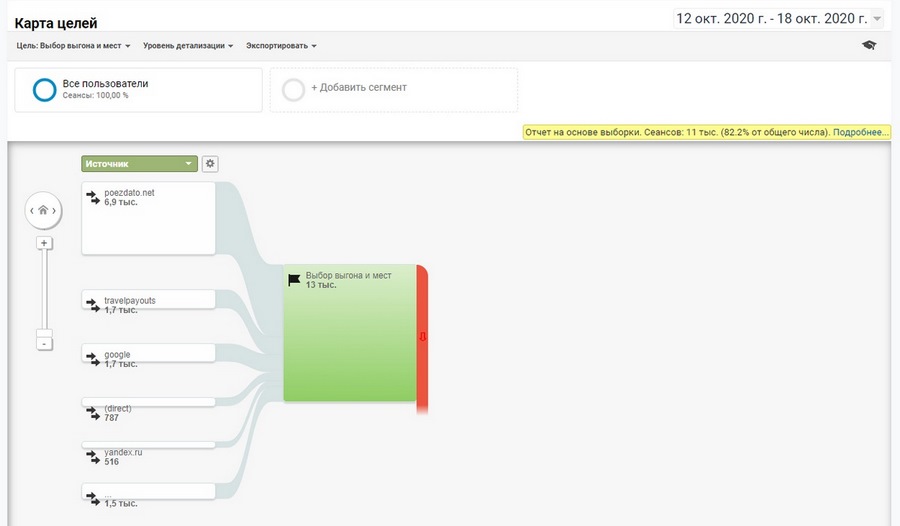Select the (direct) source node
Screen dimensions: 900x526
(148, 402)
